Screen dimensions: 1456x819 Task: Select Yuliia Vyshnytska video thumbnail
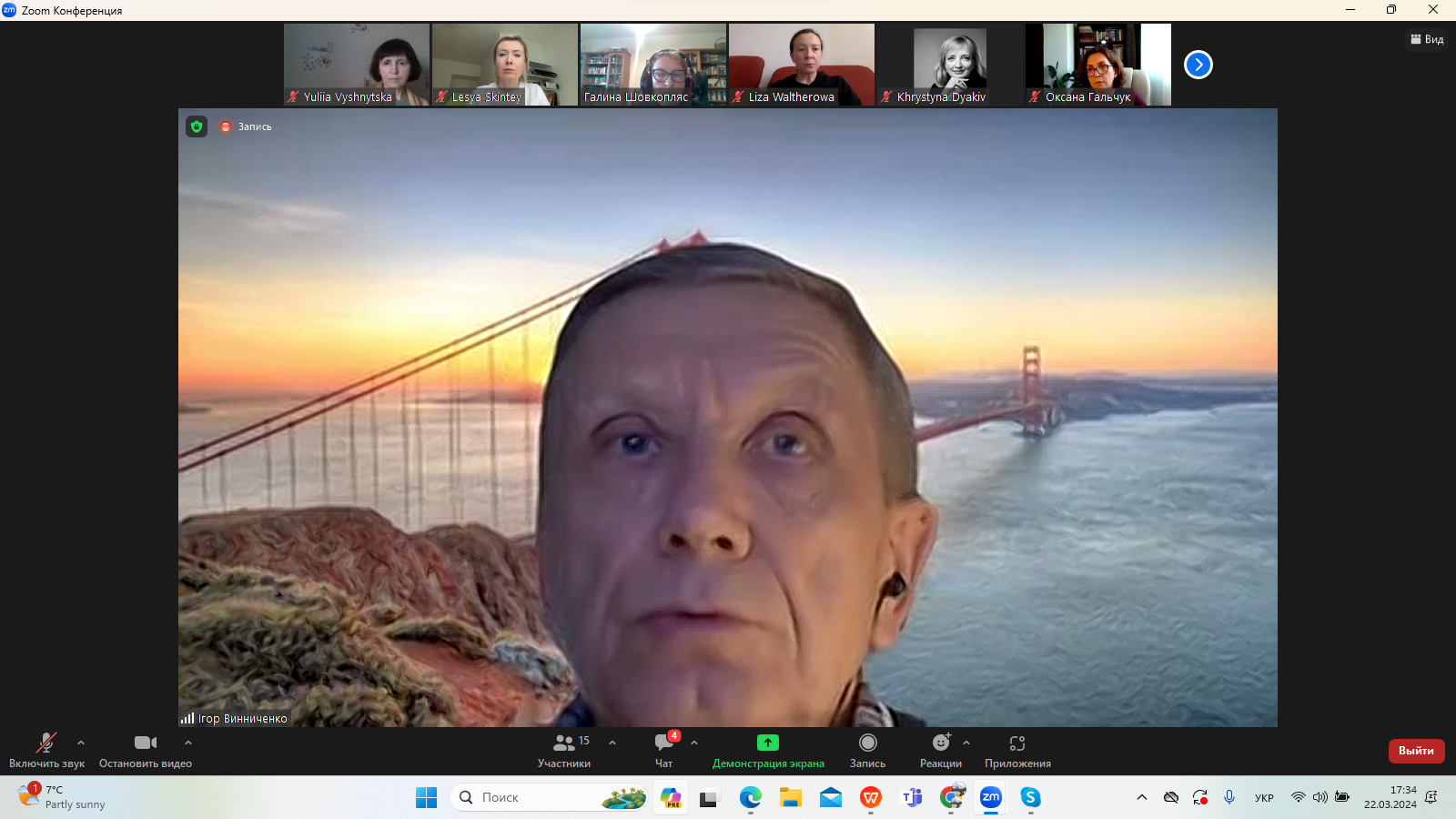(357, 65)
